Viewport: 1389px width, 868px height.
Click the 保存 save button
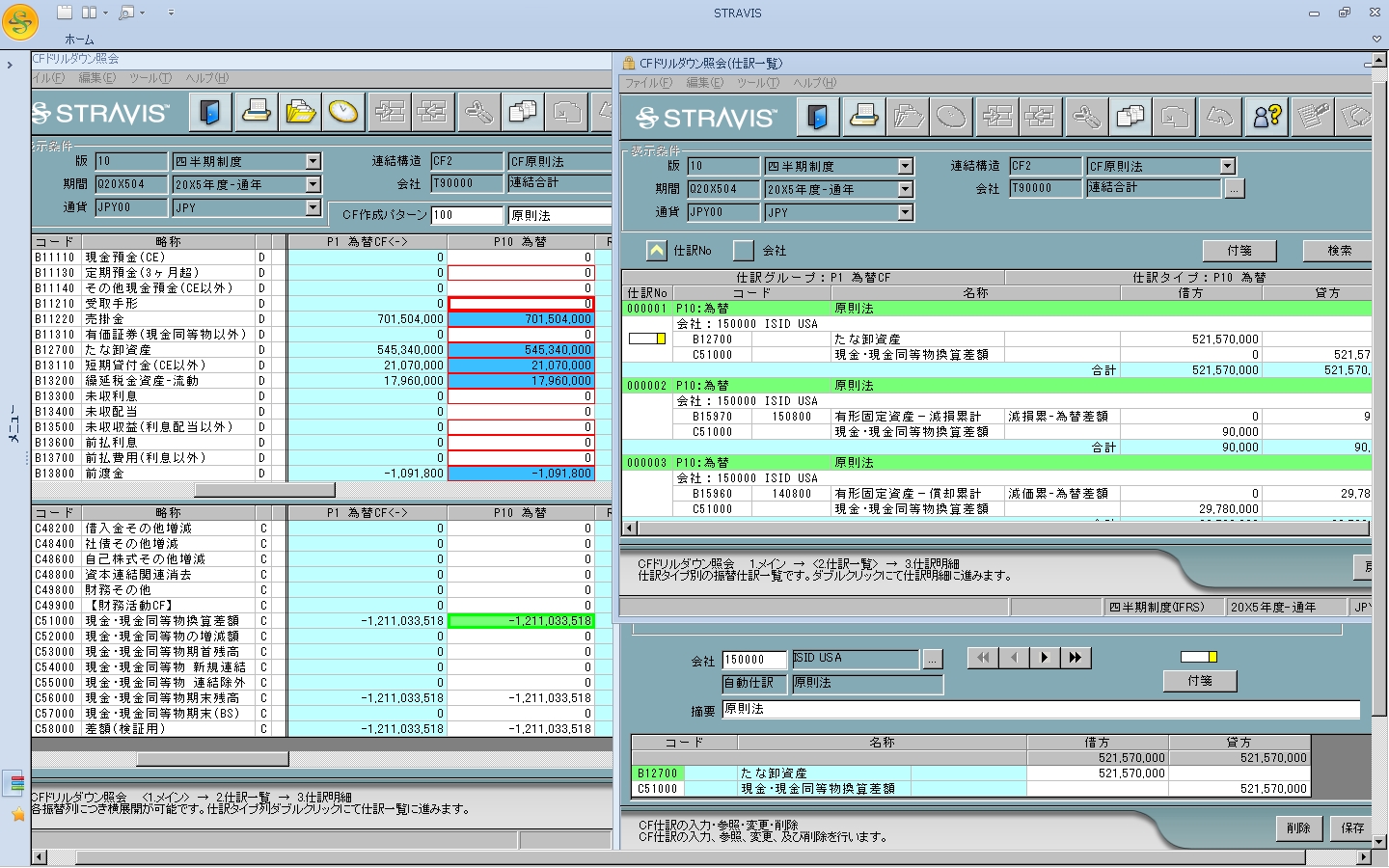1352,827
